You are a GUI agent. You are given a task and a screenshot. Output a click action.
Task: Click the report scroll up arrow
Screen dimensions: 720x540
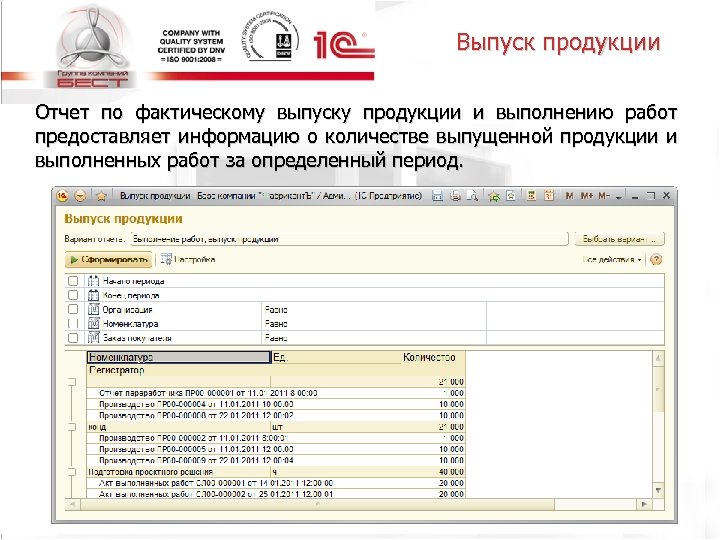coord(658,357)
